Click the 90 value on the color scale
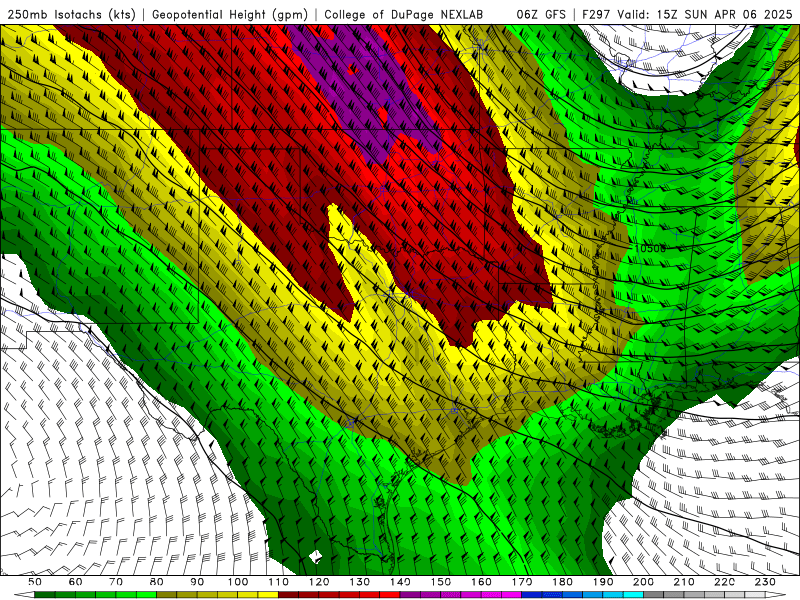 click(197, 582)
